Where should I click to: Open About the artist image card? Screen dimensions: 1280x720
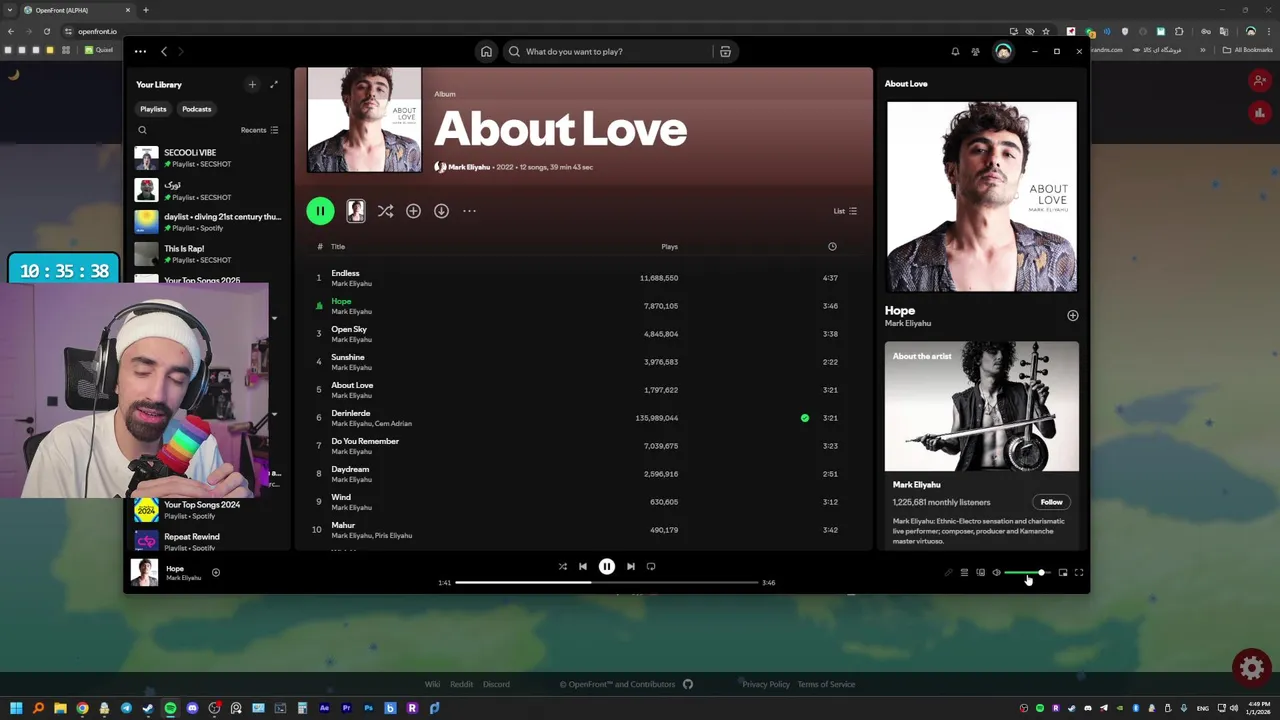(982, 407)
